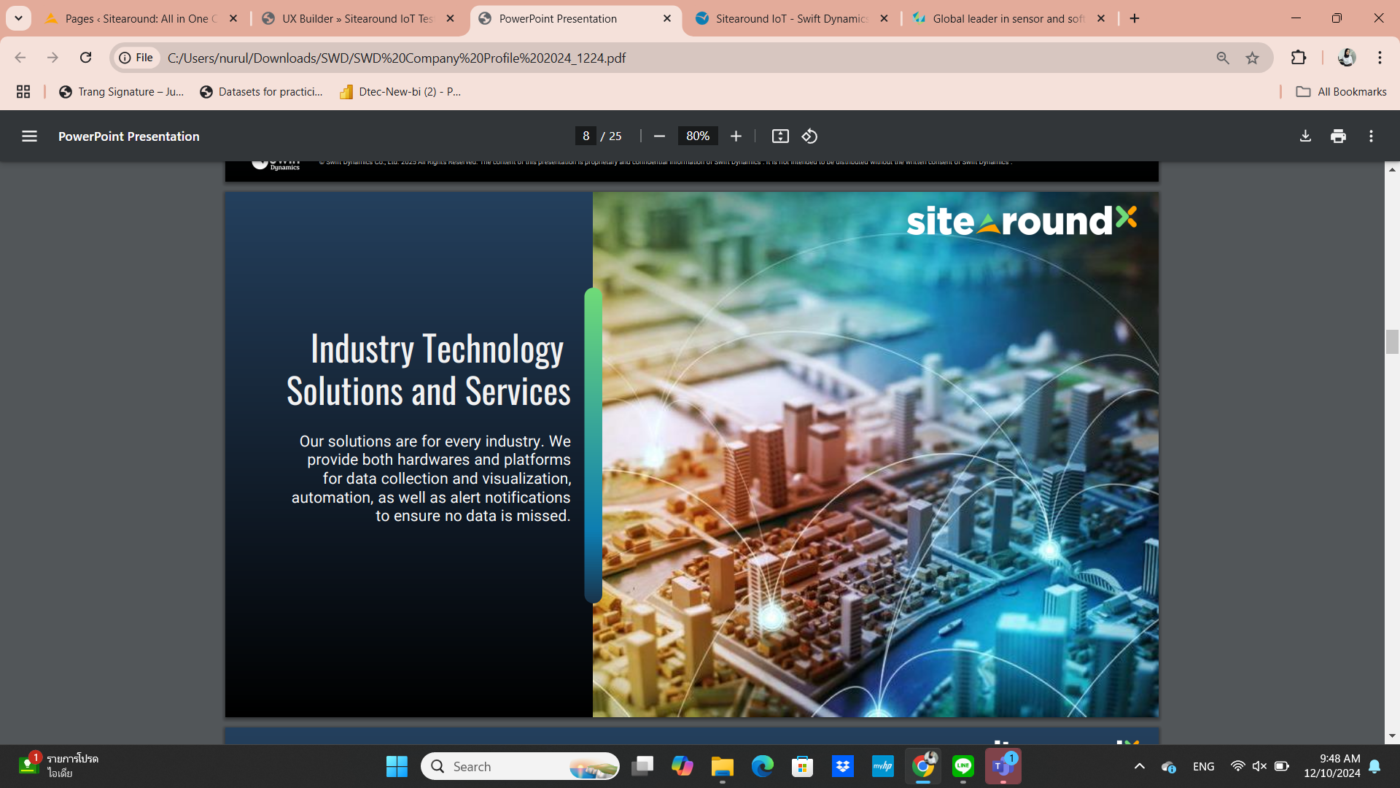Click the print icon in the PDF toolbar
The height and width of the screenshot is (788, 1400).
point(1338,135)
